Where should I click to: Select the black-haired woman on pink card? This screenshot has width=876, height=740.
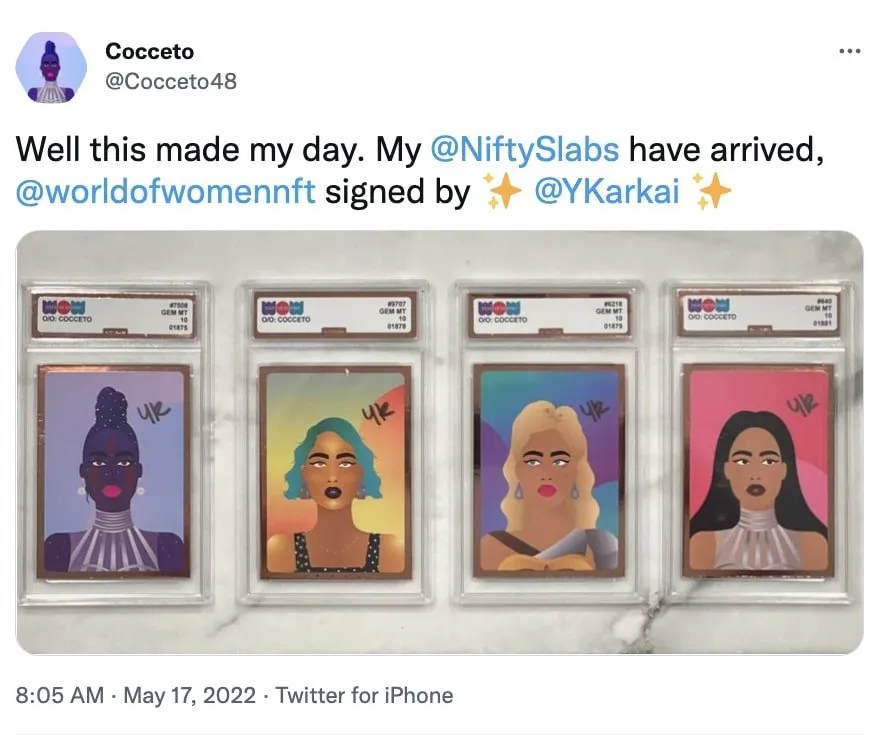pyautogui.click(x=758, y=470)
